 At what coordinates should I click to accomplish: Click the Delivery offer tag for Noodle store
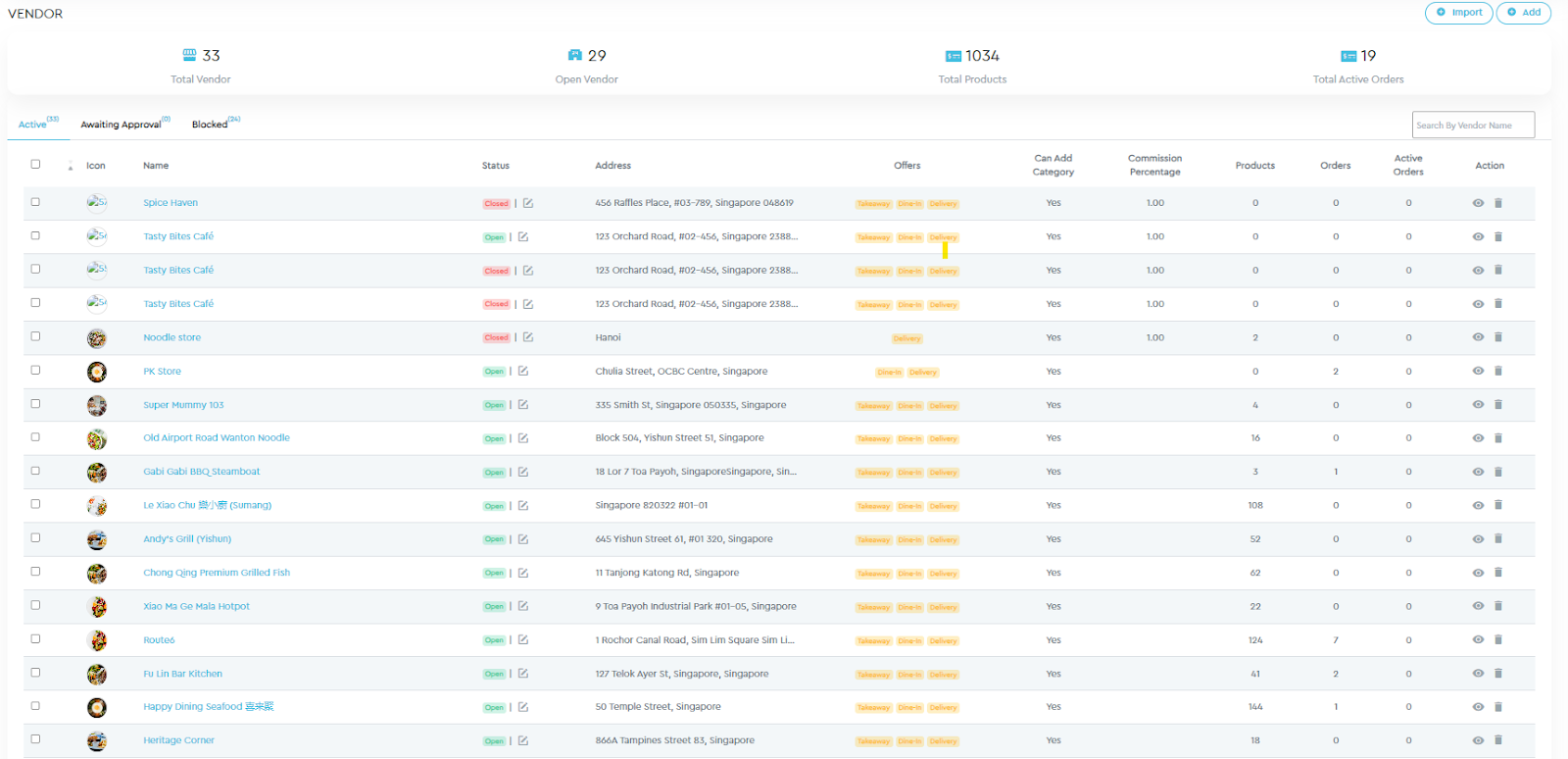[x=906, y=338]
